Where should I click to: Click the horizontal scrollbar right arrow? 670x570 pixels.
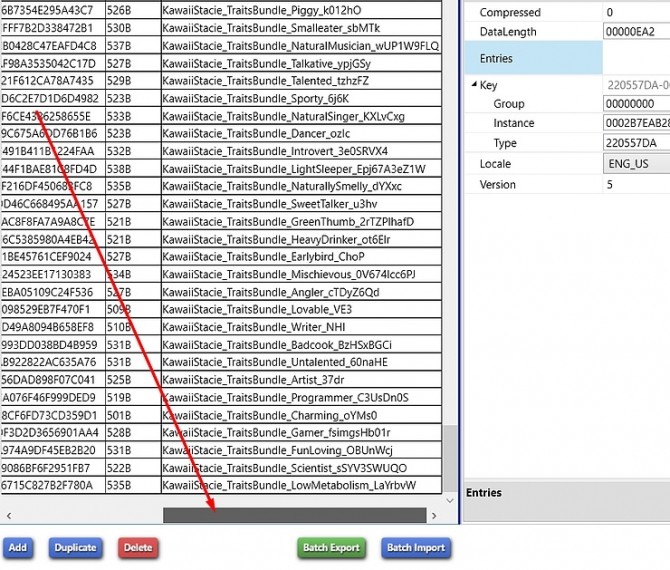pos(434,515)
